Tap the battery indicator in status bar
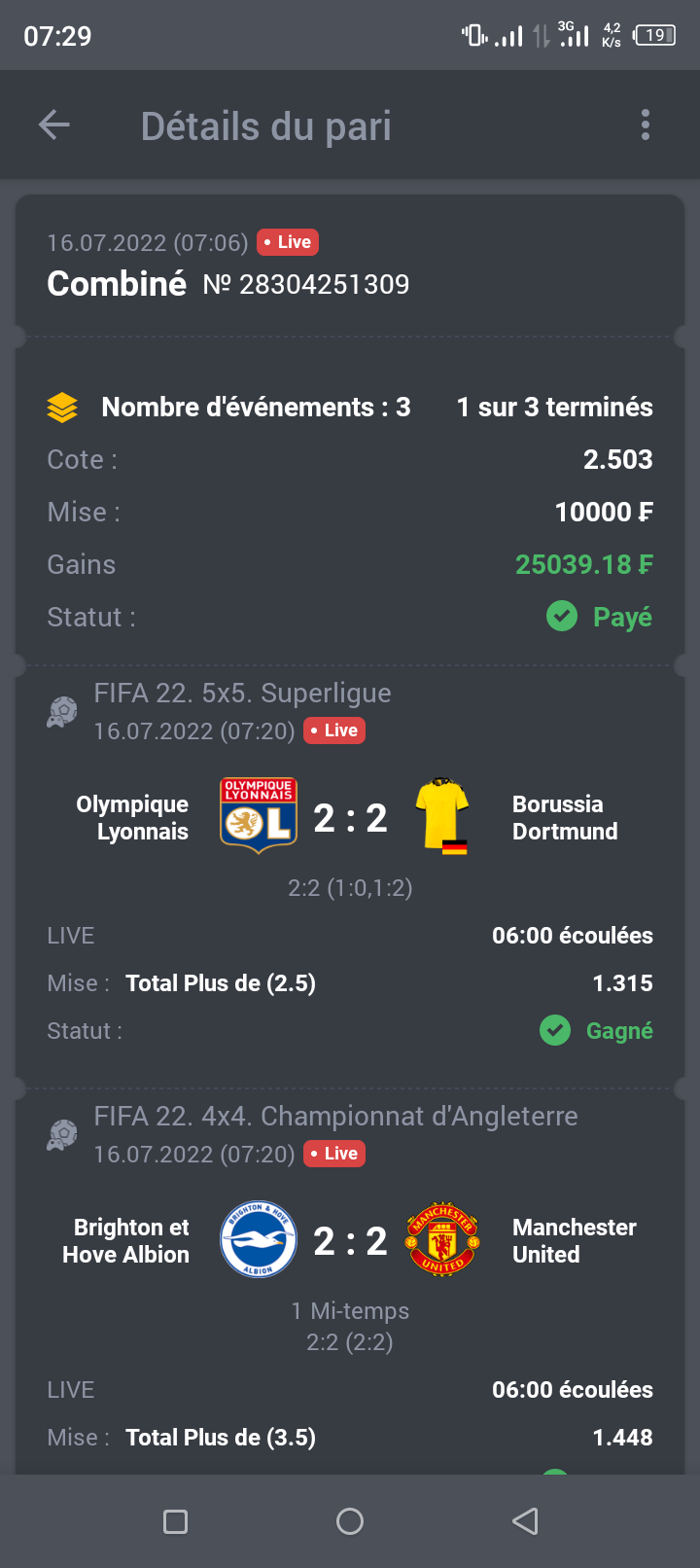 coord(654,36)
